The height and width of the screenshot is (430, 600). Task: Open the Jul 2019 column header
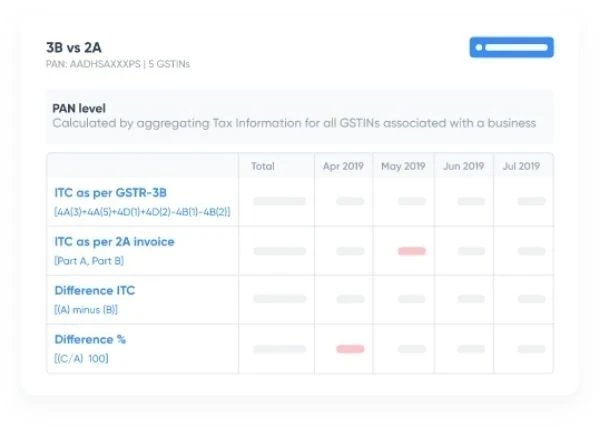click(x=521, y=166)
